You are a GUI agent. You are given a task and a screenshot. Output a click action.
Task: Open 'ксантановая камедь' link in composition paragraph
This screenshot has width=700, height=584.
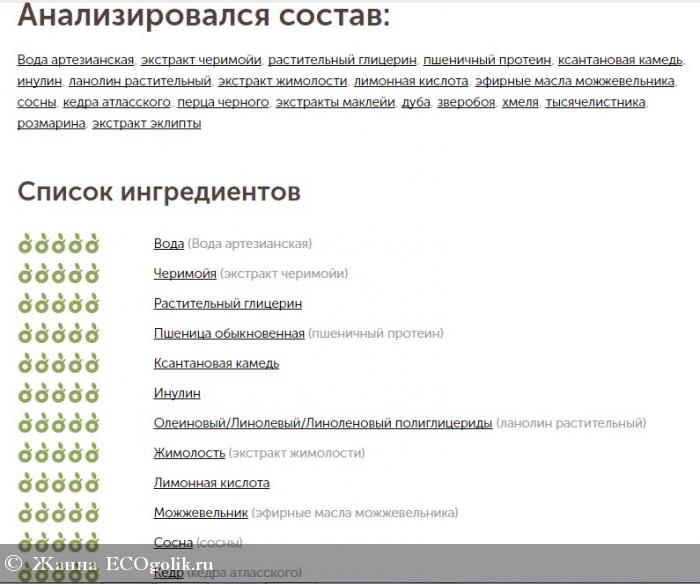(619, 60)
